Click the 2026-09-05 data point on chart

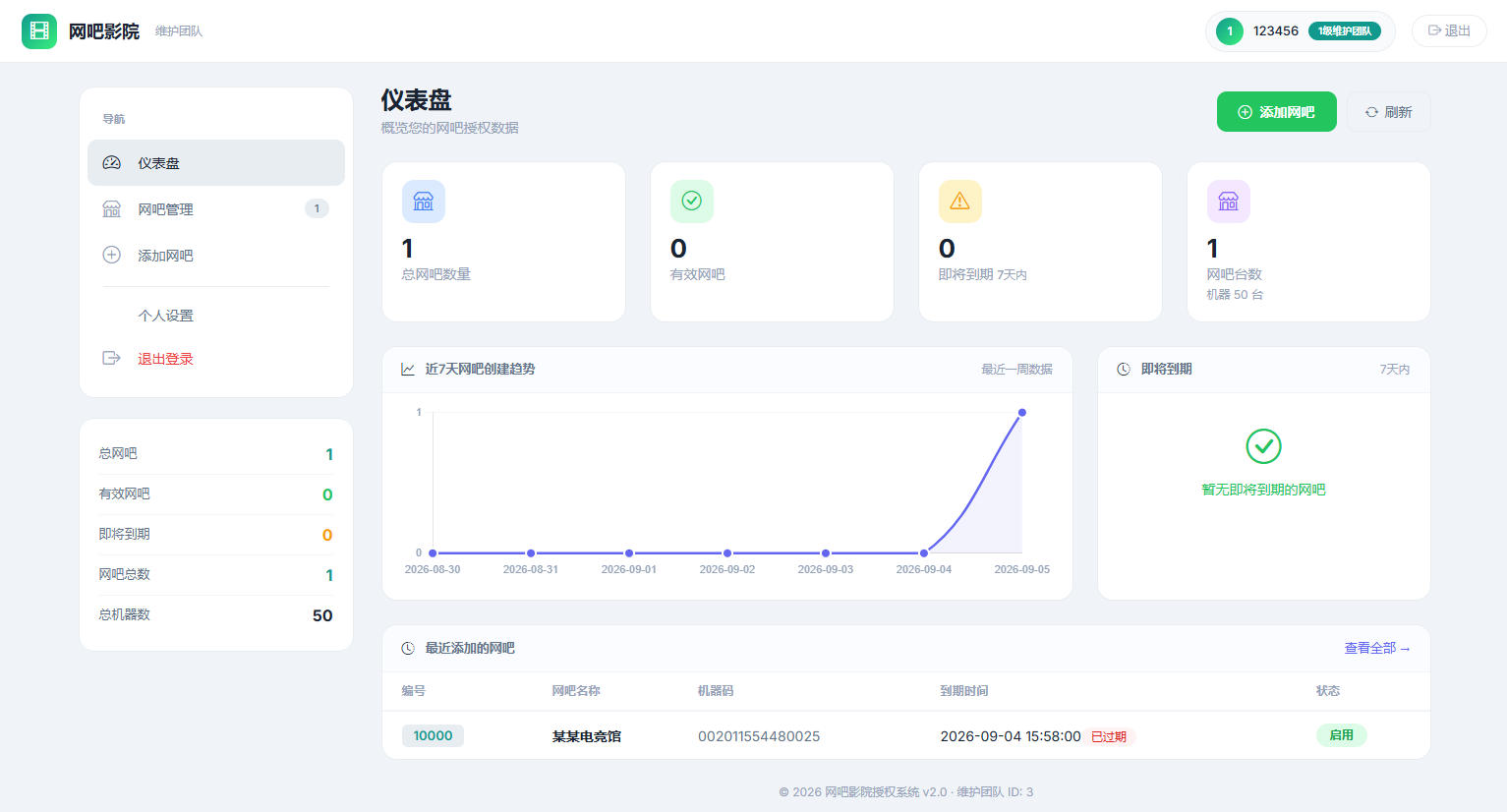(x=1022, y=413)
